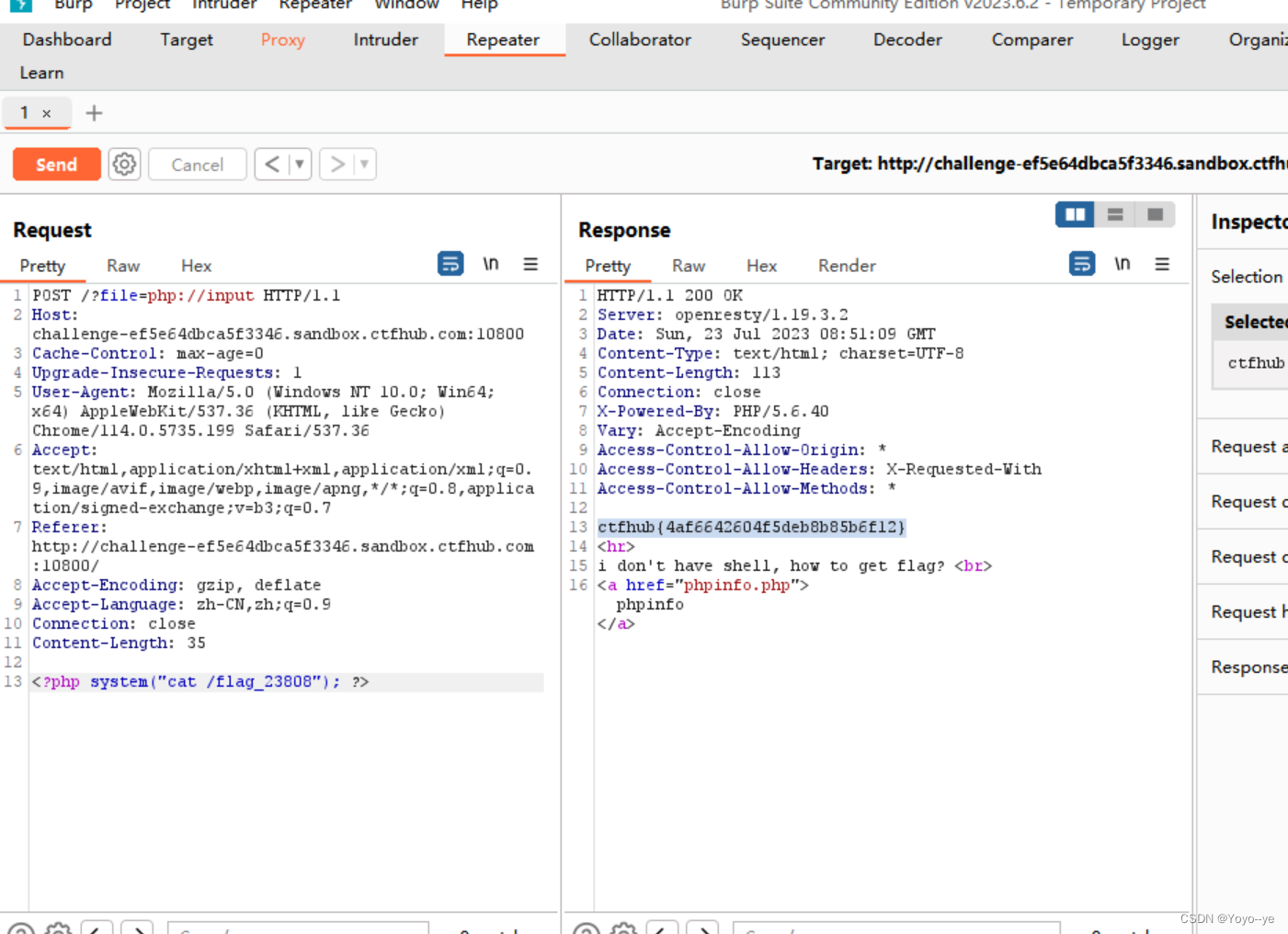Screen dimensions: 1288x934
Task: Open request settings gear icon
Action: [x=124, y=165]
